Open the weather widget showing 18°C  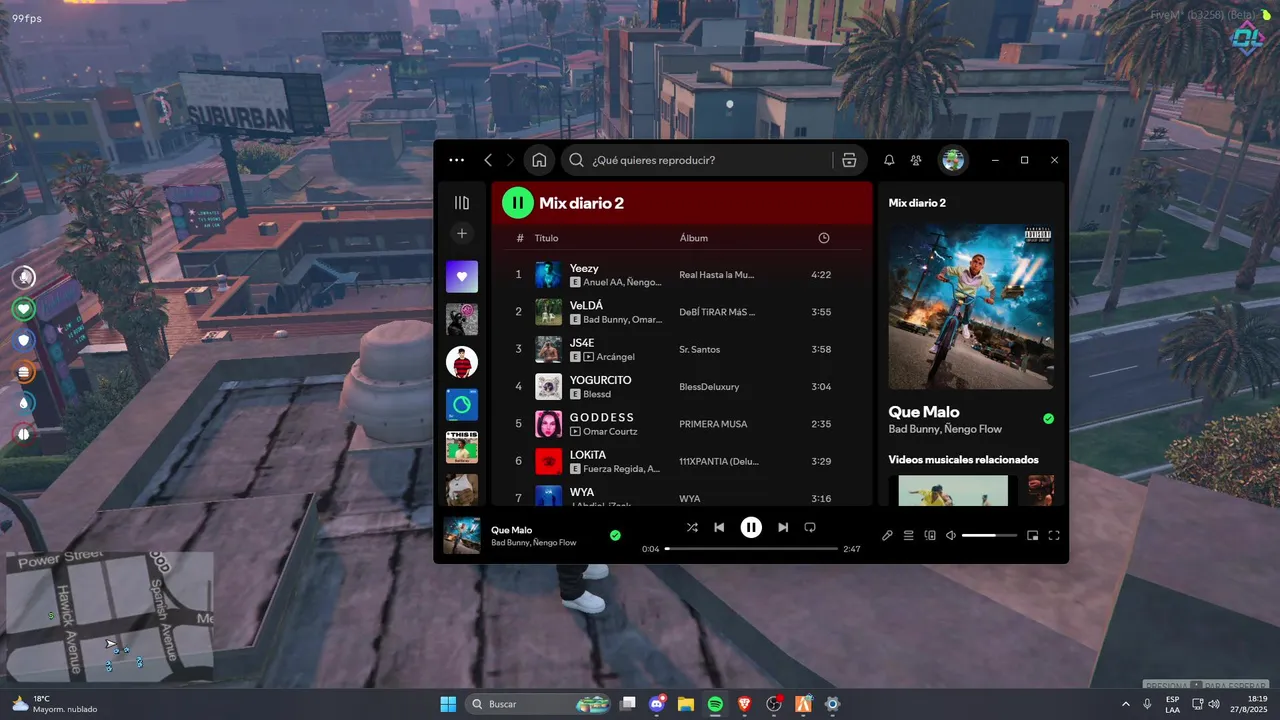55,704
